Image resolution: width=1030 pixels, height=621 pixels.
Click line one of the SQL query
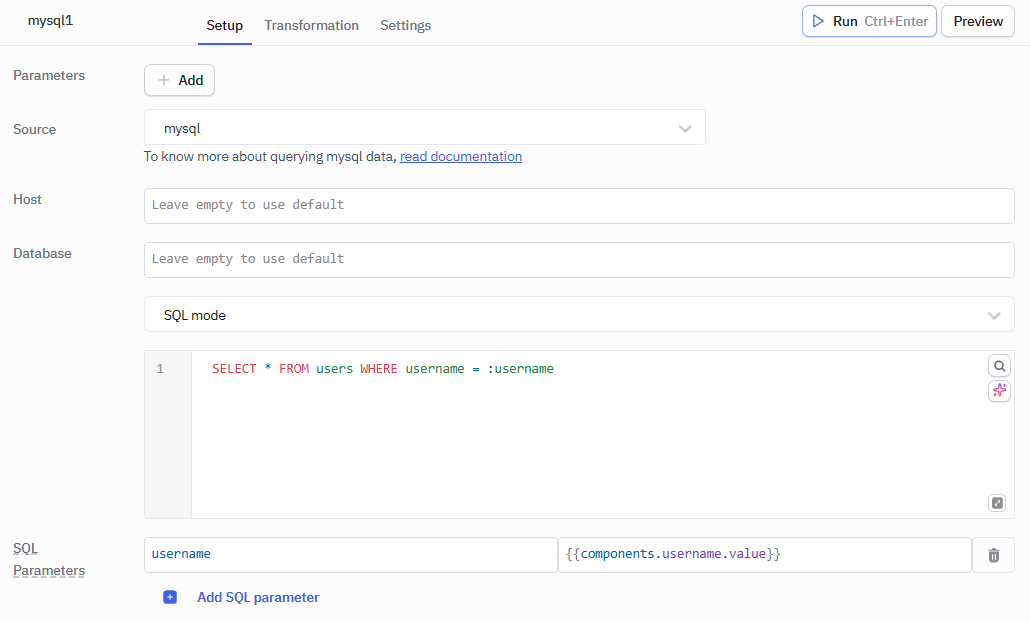(x=382, y=368)
